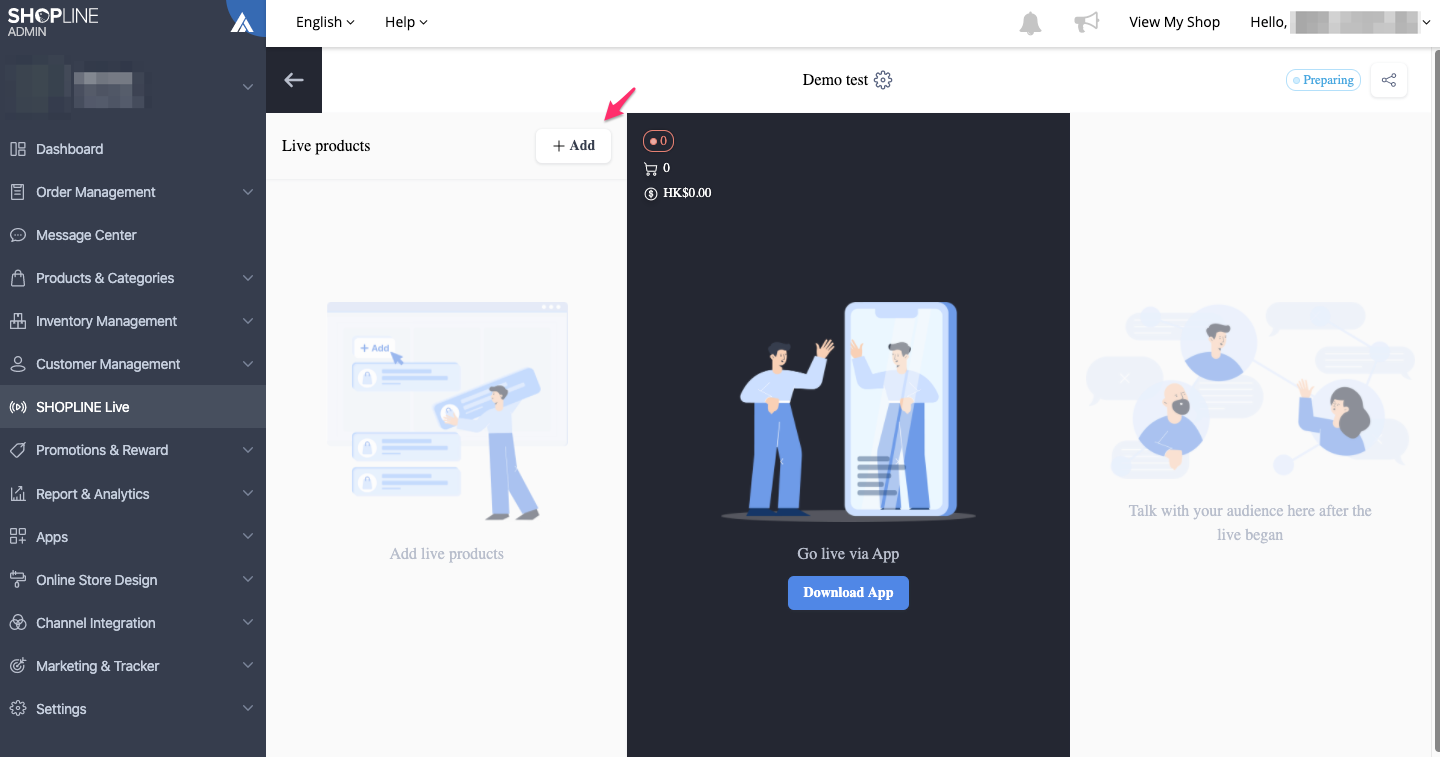The width and height of the screenshot is (1440, 757).
Task: Click the Live products heading
Action: (x=326, y=145)
